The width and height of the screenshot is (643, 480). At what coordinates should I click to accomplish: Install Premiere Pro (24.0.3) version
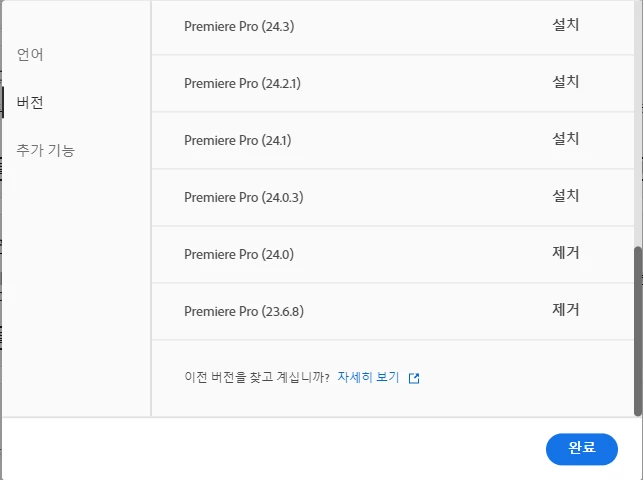565,196
